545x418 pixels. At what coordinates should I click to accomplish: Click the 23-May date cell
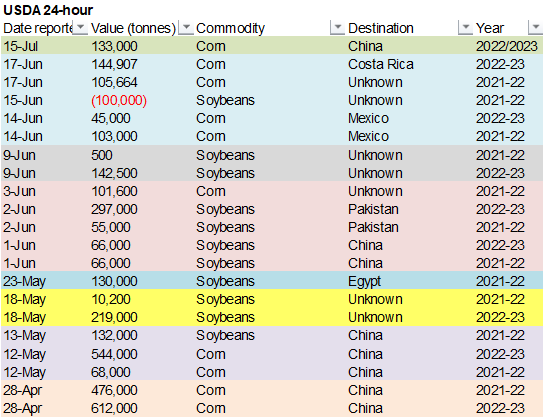tap(24, 281)
